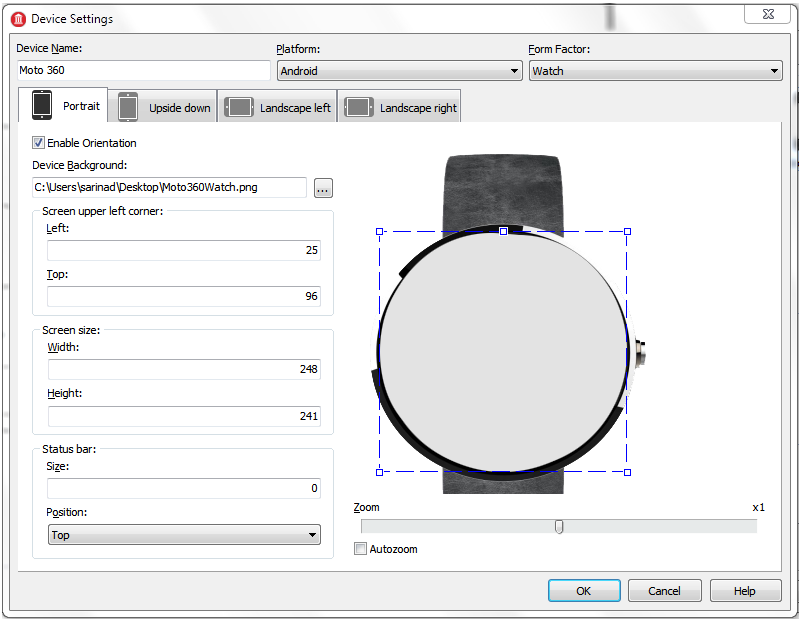Image resolution: width=801 pixels, height=622 pixels.
Task: Click the landscape left device icon
Action: pyautogui.click(x=239, y=107)
